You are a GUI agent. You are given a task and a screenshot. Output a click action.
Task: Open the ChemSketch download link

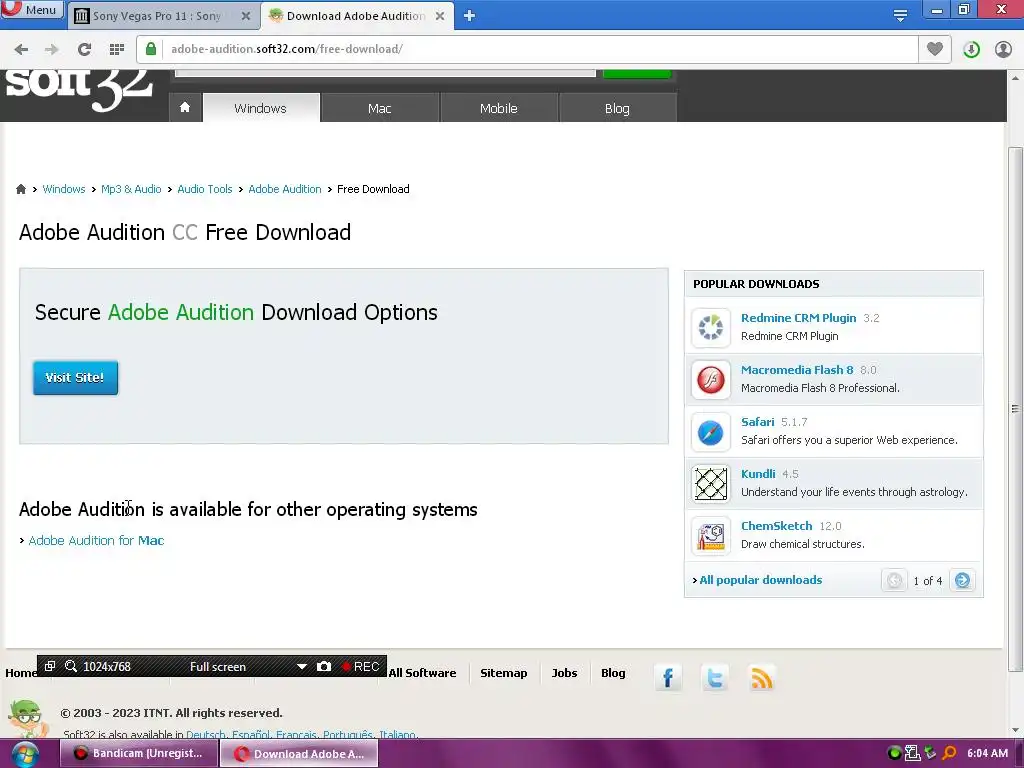tap(776, 526)
